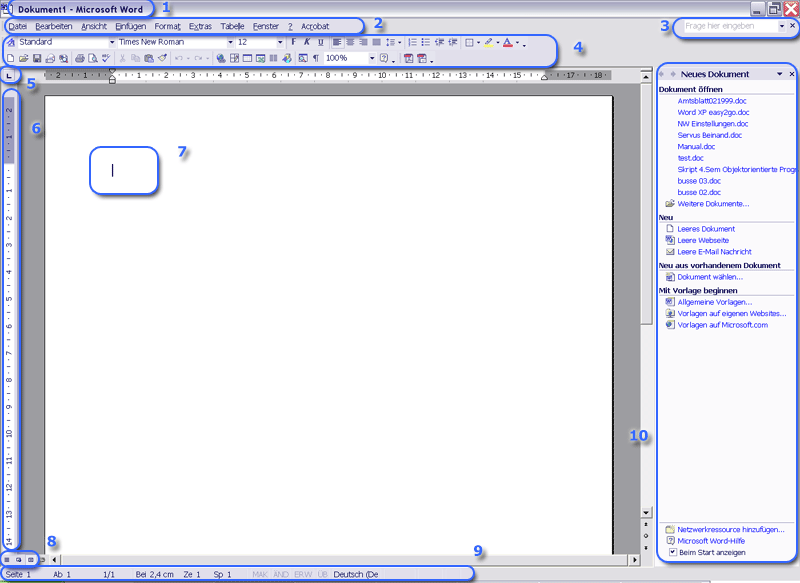This screenshot has height=583, width=800.
Task: Switch to web layout view button
Action: click(x=19, y=560)
